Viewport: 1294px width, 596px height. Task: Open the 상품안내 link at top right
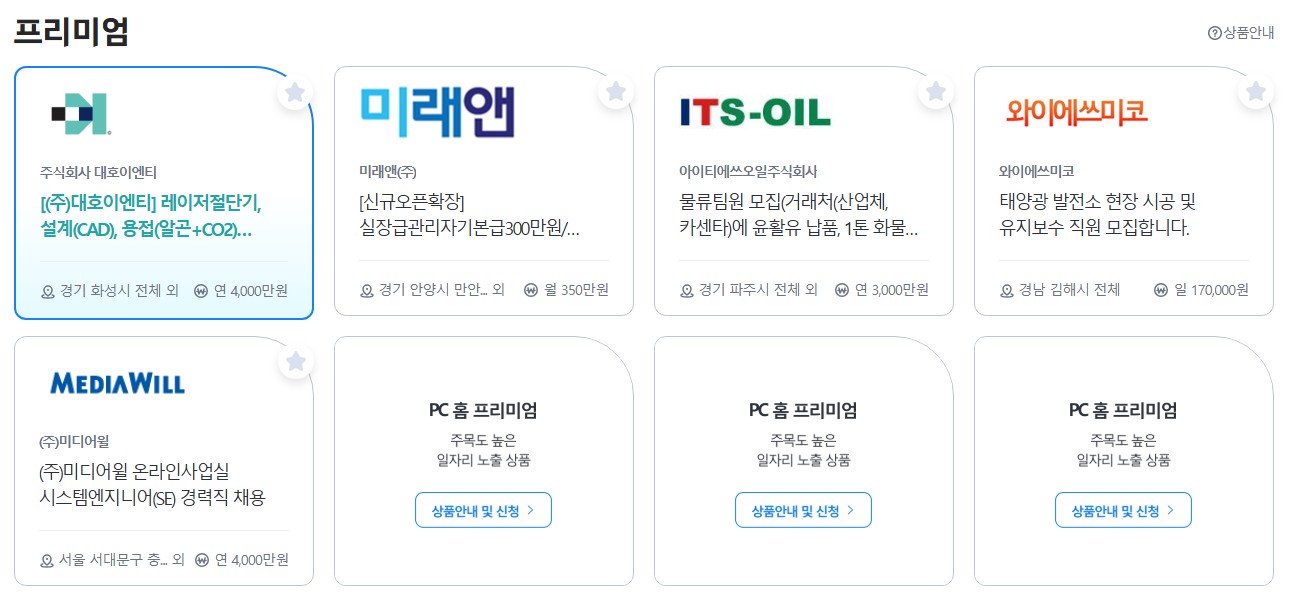[1243, 33]
